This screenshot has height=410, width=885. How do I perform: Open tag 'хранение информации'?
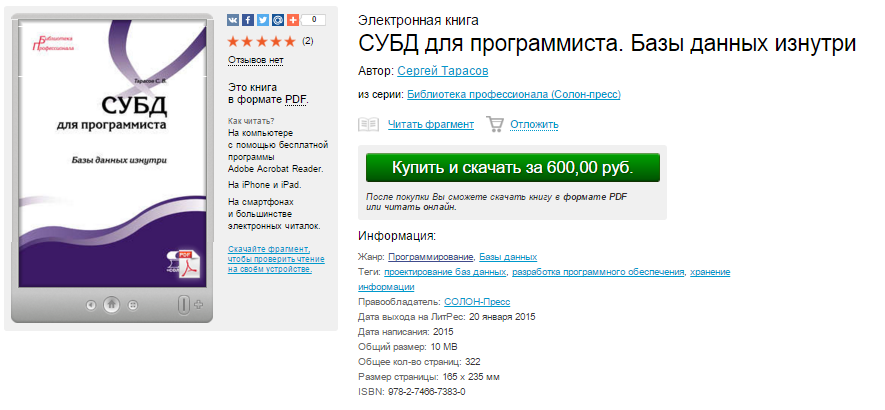point(710,272)
